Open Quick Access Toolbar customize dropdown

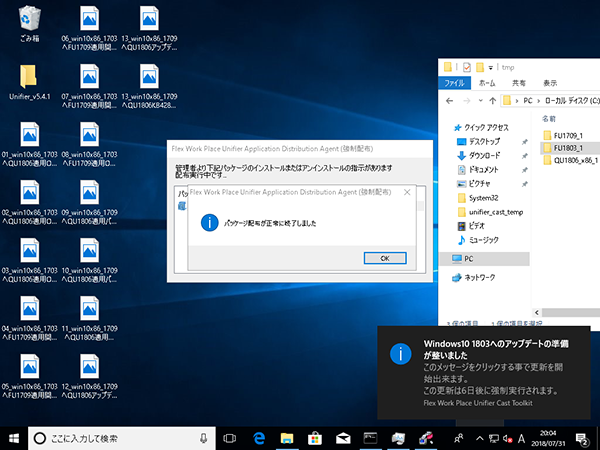point(491,68)
